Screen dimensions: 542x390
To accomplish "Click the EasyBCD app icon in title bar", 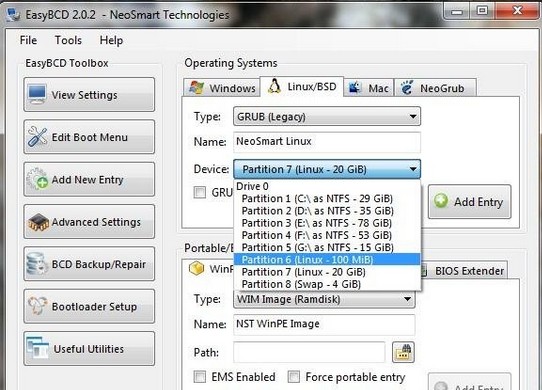I will pyautogui.click(x=13, y=15).
